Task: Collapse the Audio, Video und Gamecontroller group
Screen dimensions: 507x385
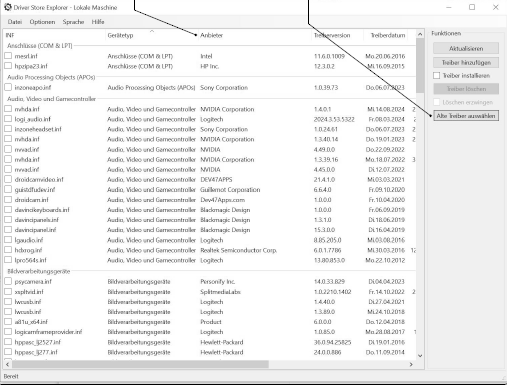Action: [x=51, y=99]
